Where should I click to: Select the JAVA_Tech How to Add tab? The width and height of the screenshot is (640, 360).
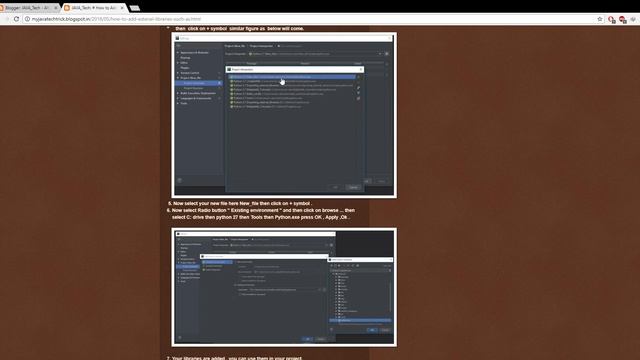(94, 8)
